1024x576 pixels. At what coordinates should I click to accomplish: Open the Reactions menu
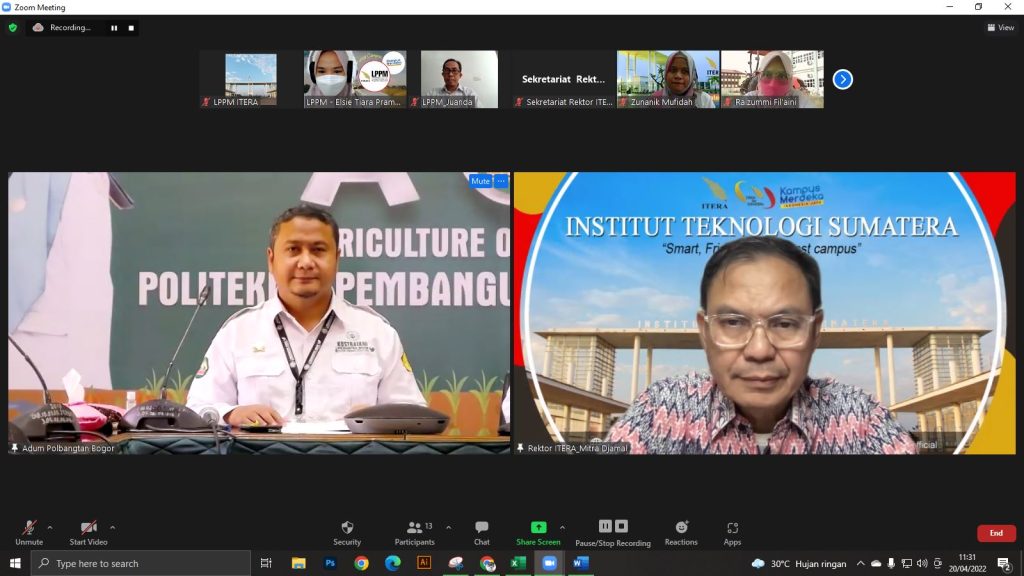tap(681, 533)
